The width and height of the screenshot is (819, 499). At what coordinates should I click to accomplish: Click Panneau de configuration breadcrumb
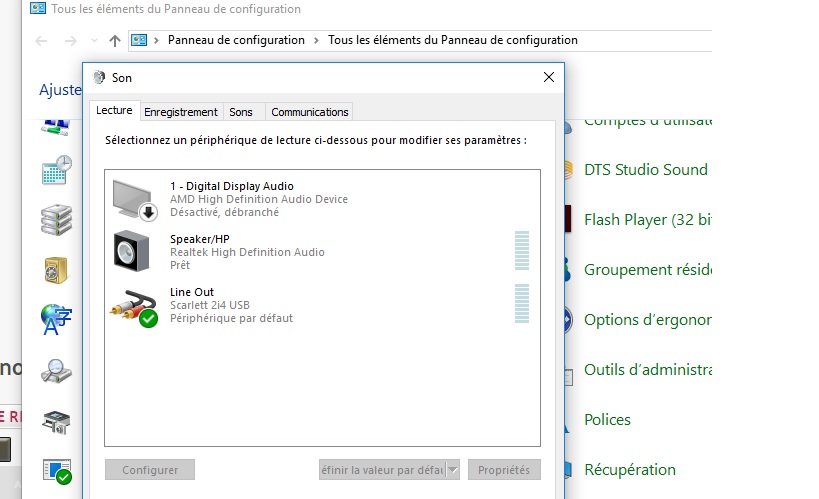point(236,40)
